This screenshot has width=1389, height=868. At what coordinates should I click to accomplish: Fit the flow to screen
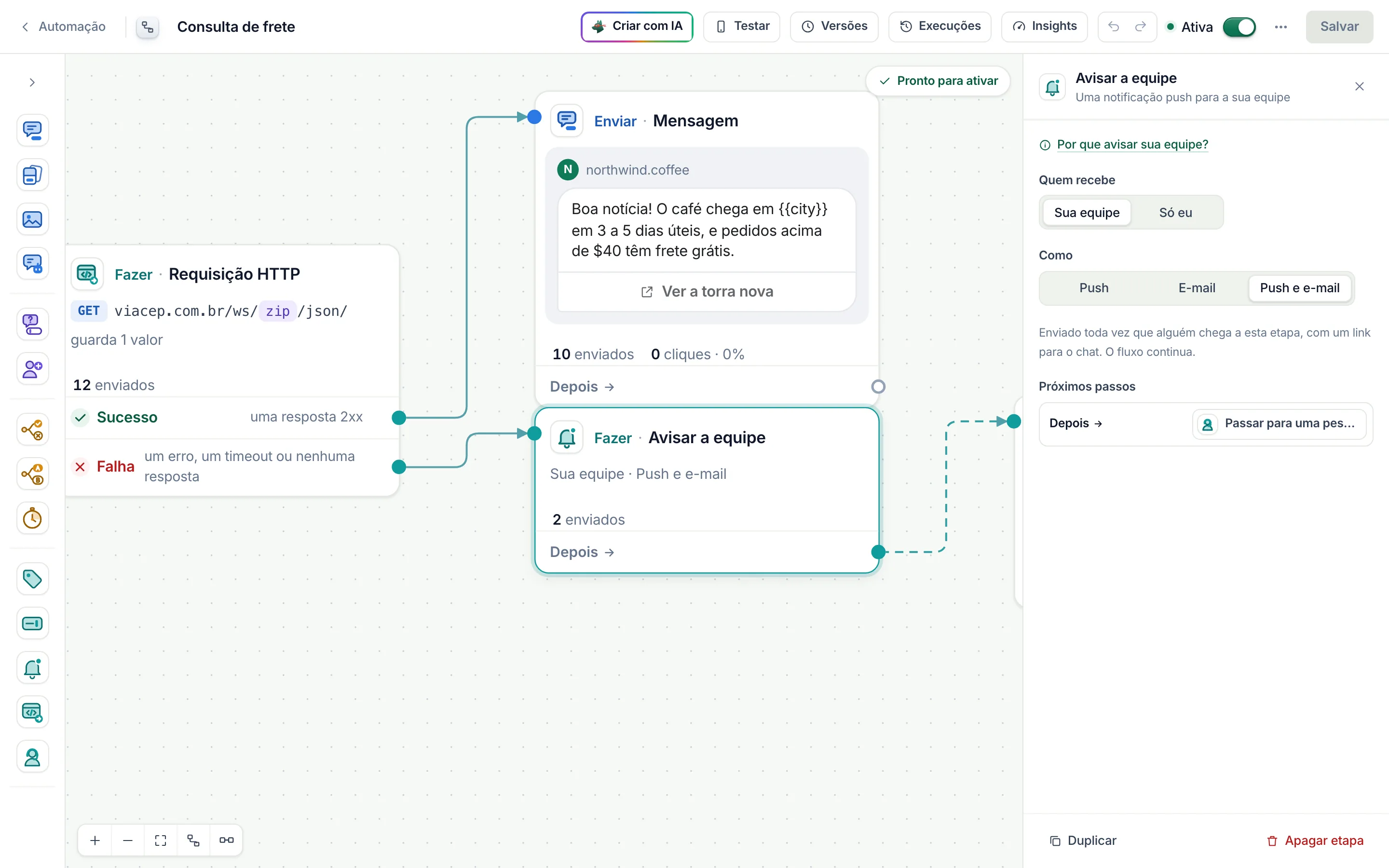[x=161, y=841]
